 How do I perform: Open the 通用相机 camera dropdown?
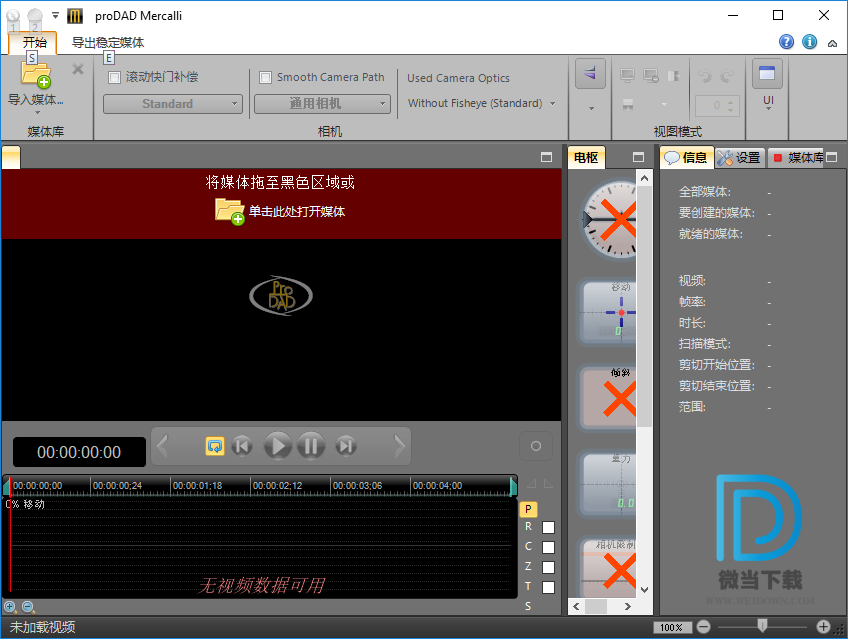(322, 104)
